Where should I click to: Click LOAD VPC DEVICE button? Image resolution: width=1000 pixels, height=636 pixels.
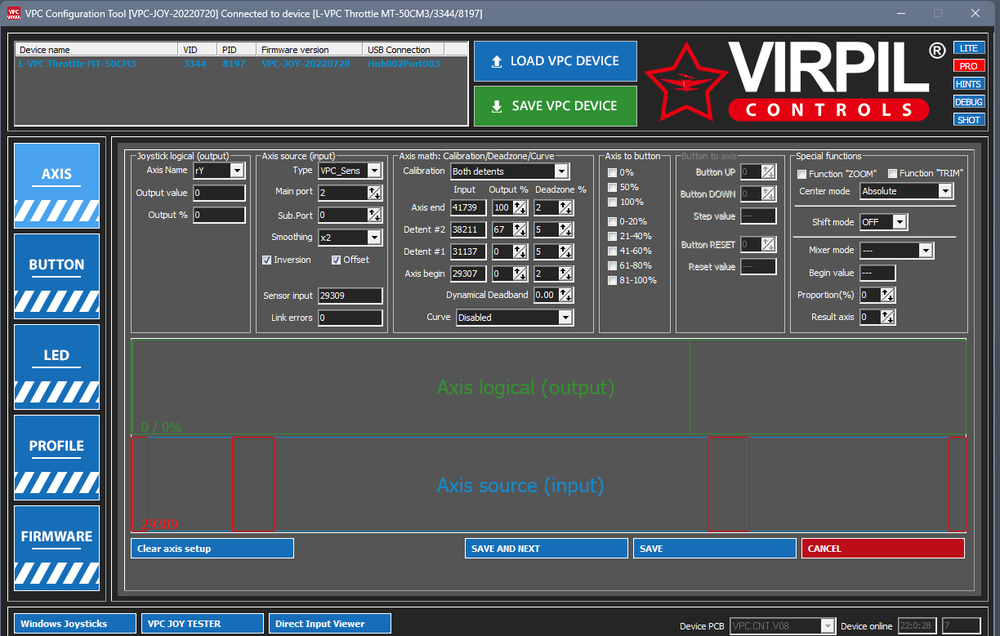coord(555,61)
